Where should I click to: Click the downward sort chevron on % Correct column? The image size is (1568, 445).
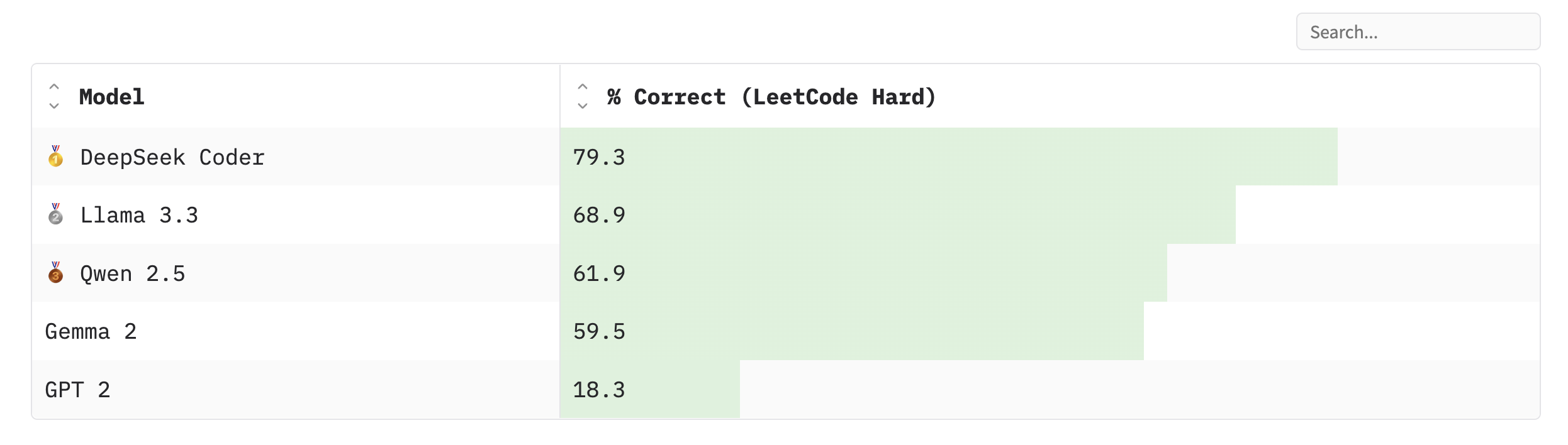tap(582, 107)
